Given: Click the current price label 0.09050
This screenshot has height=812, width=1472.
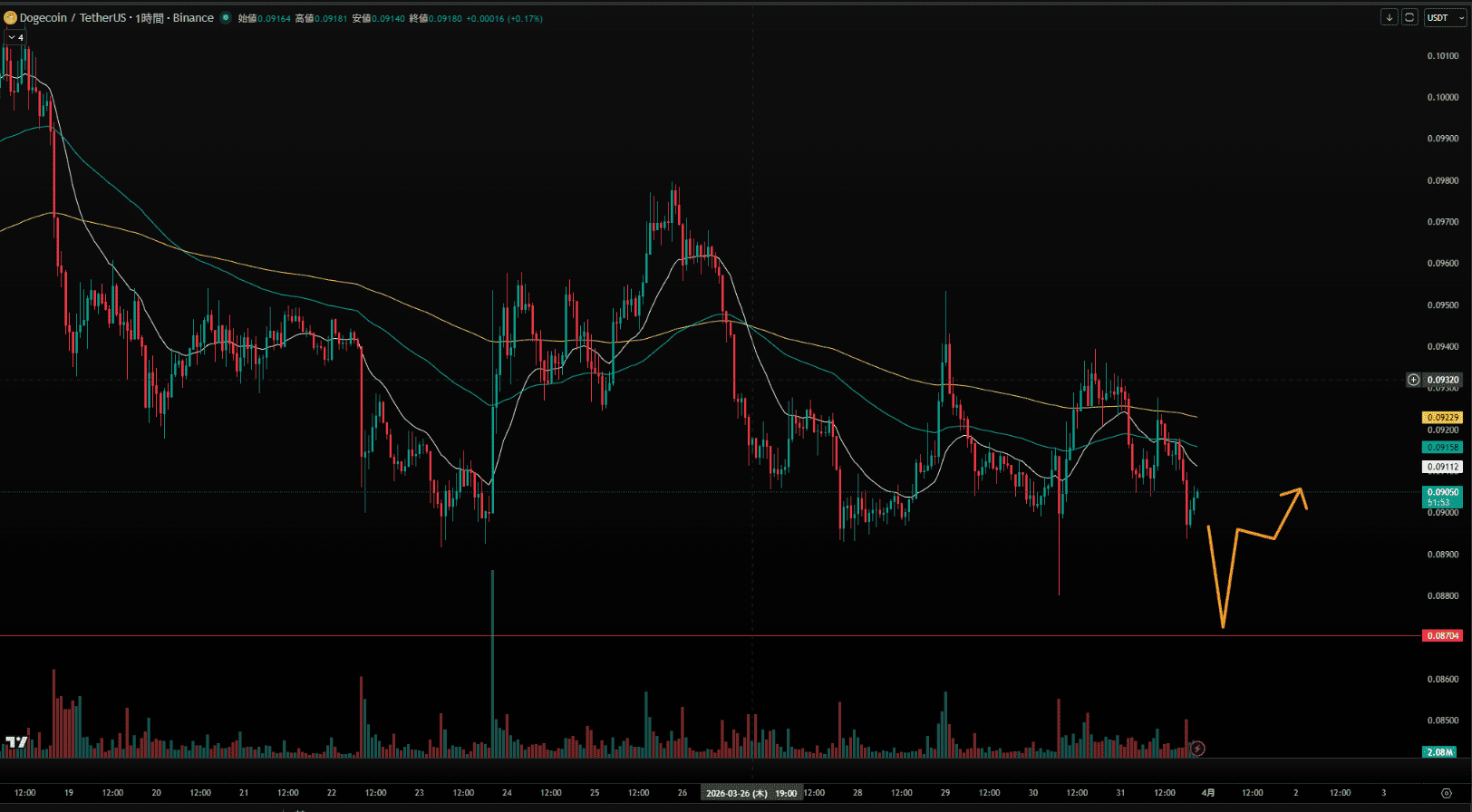Looking at the screenshot, I should coord(1442,493).
